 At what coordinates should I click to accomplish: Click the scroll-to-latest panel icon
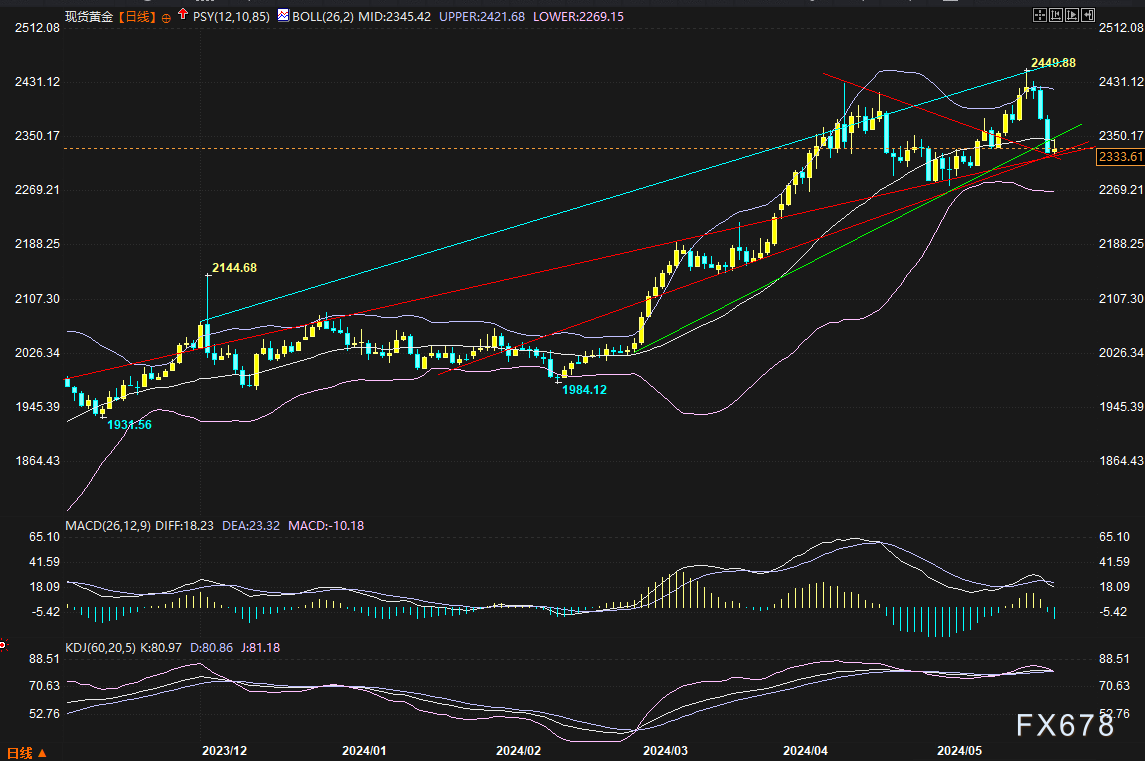[x=1088, y=15]
